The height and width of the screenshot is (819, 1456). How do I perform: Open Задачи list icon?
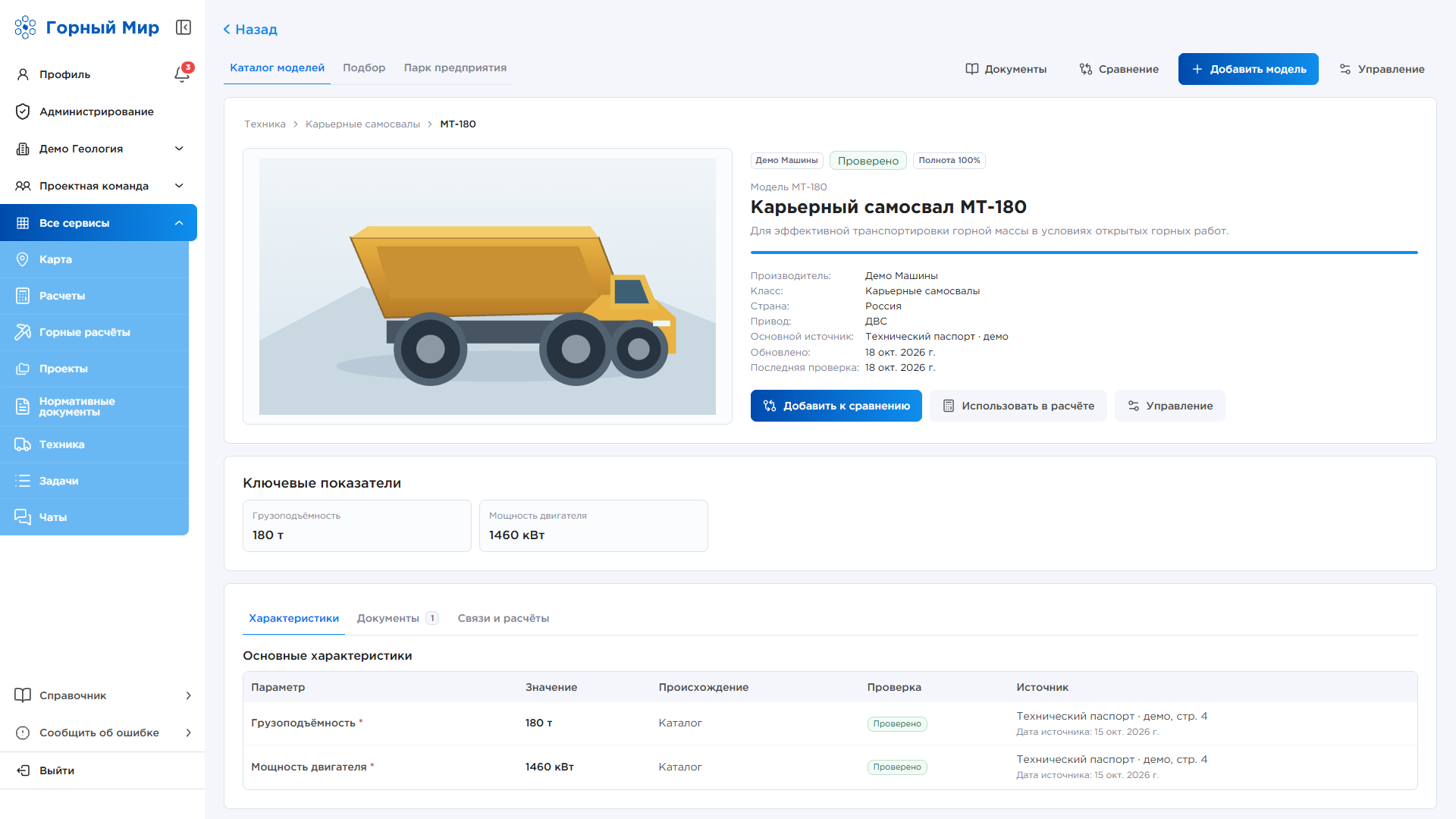pos(23,481)
